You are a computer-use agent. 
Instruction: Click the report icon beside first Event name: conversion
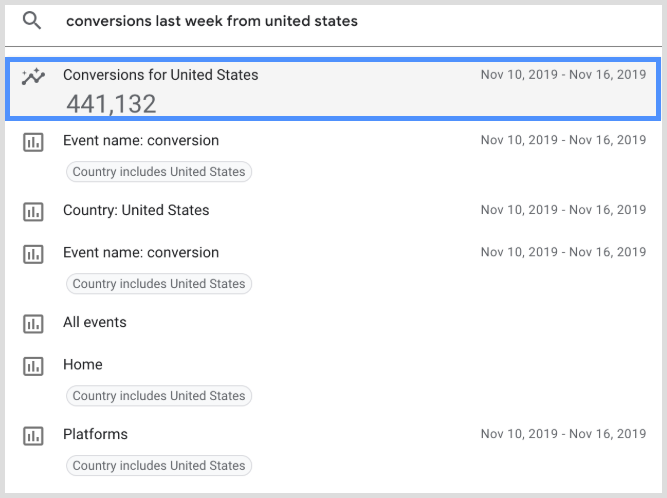point(33,142)
